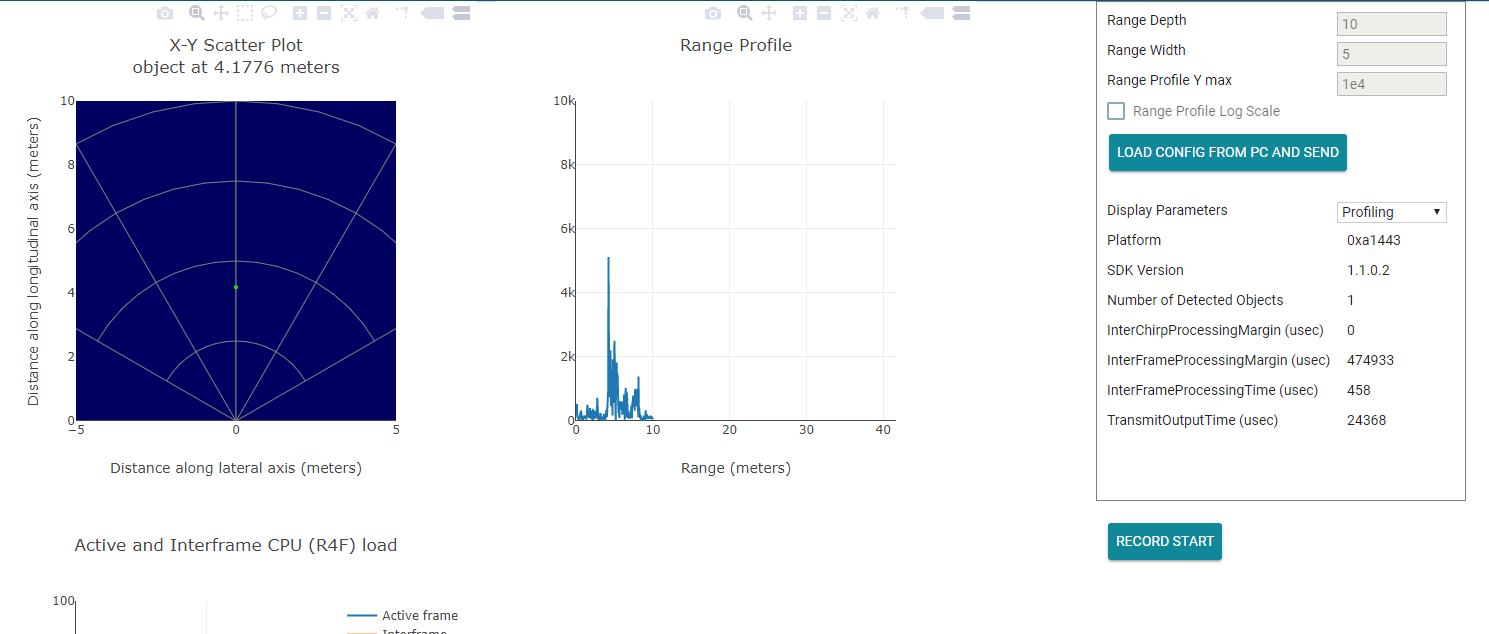Click 'Range Profile Log Scale' label text
Viewport: 1489px width, 634px height.
point(1206,111)
